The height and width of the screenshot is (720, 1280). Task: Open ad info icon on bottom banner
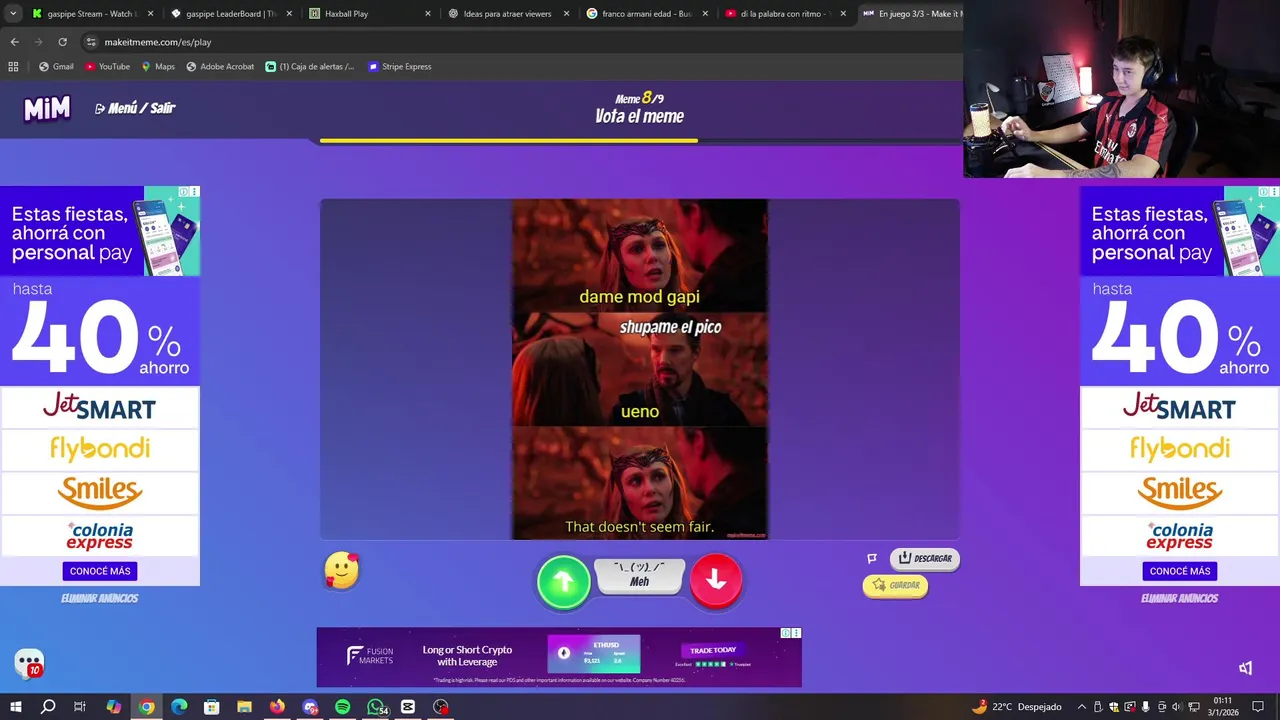786,633
